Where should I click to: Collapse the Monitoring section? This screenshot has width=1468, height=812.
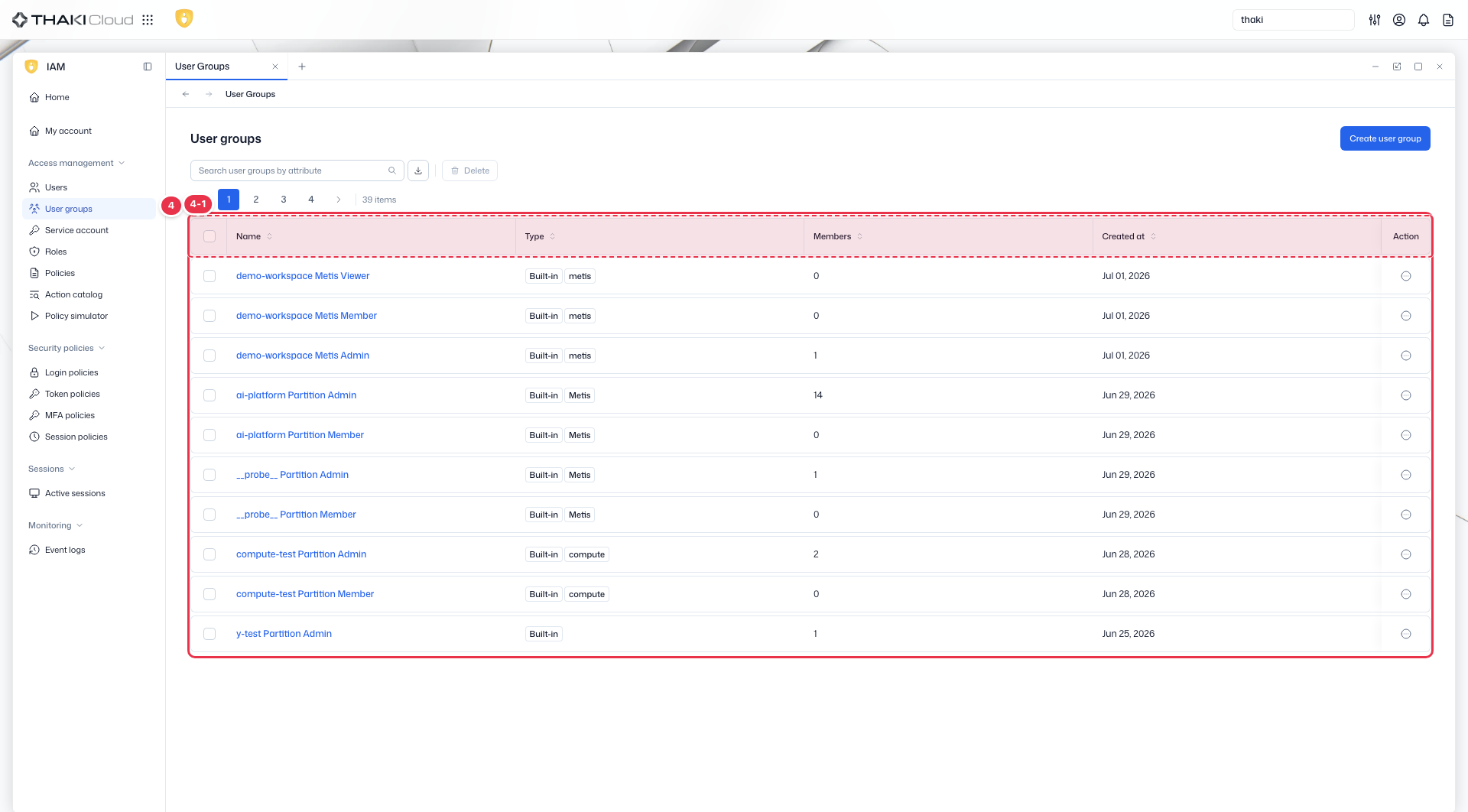[x=55, y=525]
